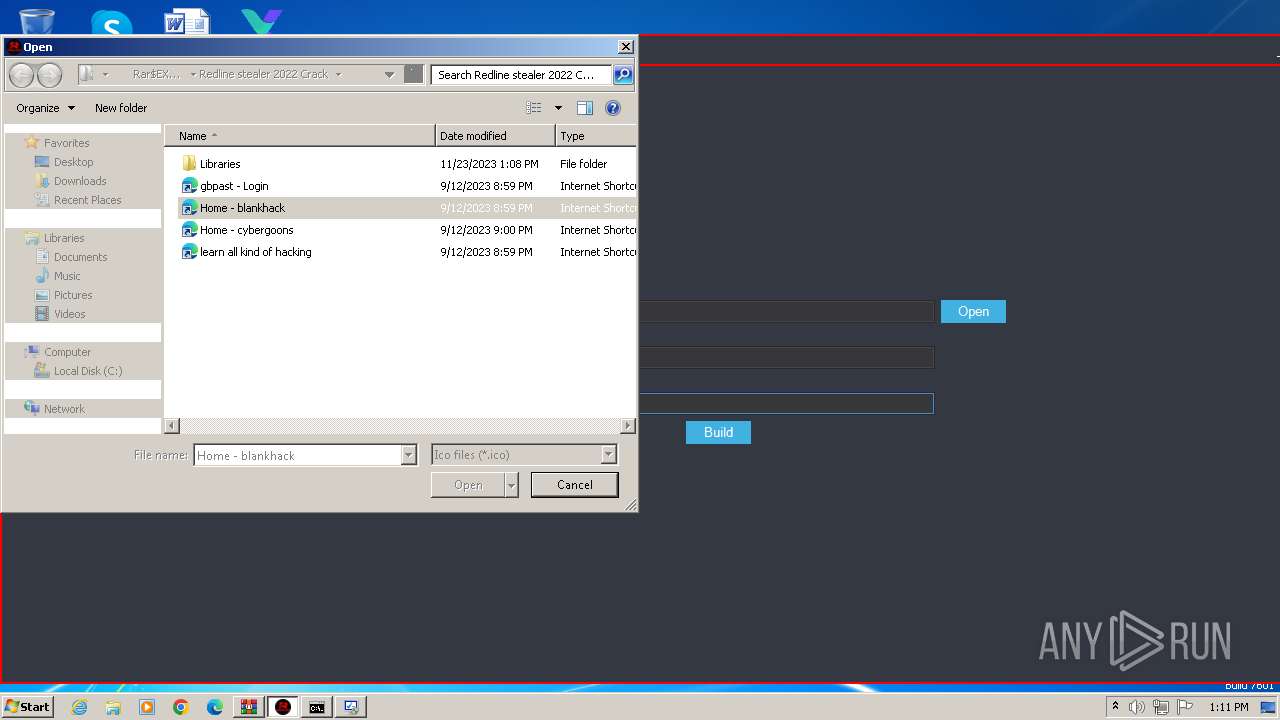Viewport: 1280px width, 720px height.
Task: Show the preview pane icon
Action: coord(585,108)
